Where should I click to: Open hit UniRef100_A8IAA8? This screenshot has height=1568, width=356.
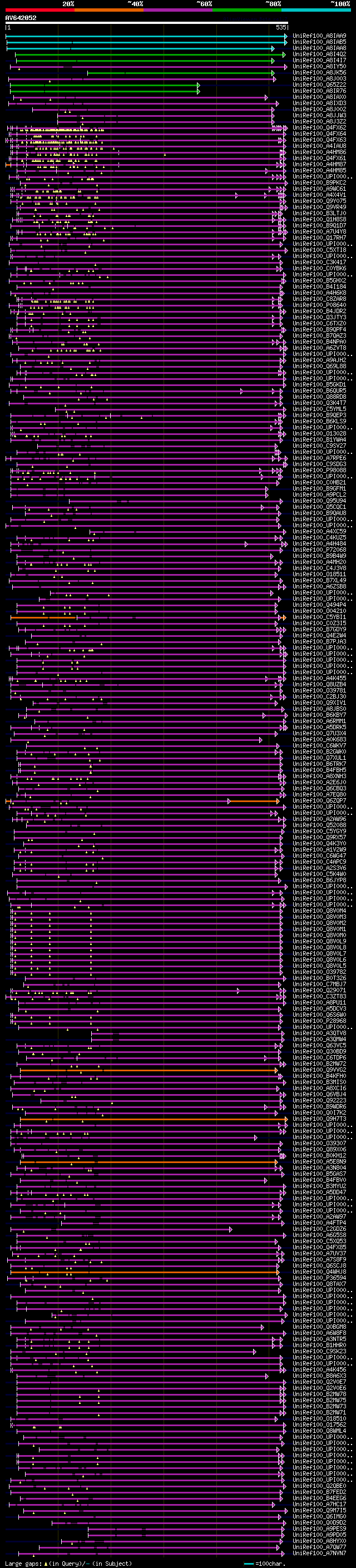point(319,48)
